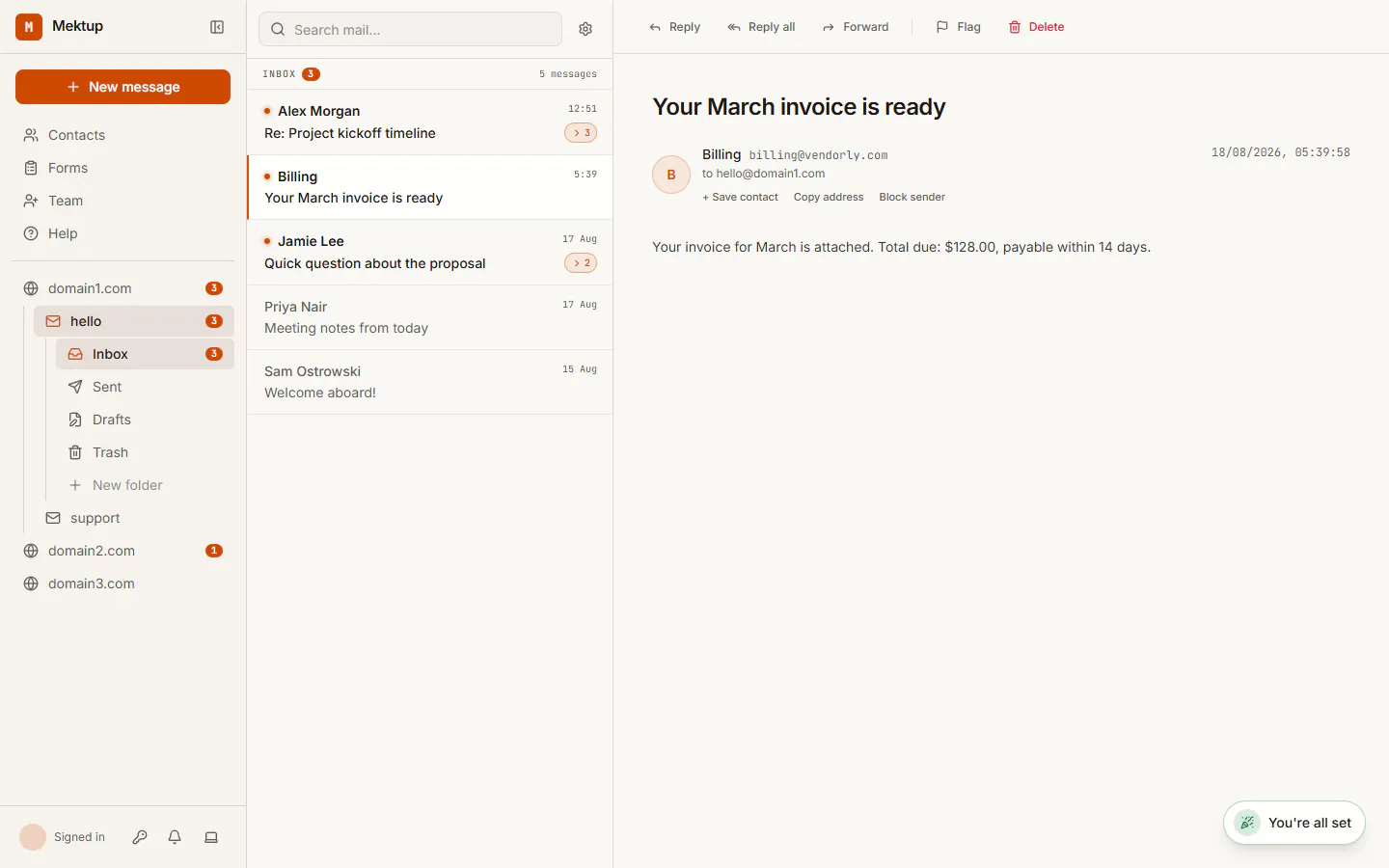Open Help

pos(123,233)
